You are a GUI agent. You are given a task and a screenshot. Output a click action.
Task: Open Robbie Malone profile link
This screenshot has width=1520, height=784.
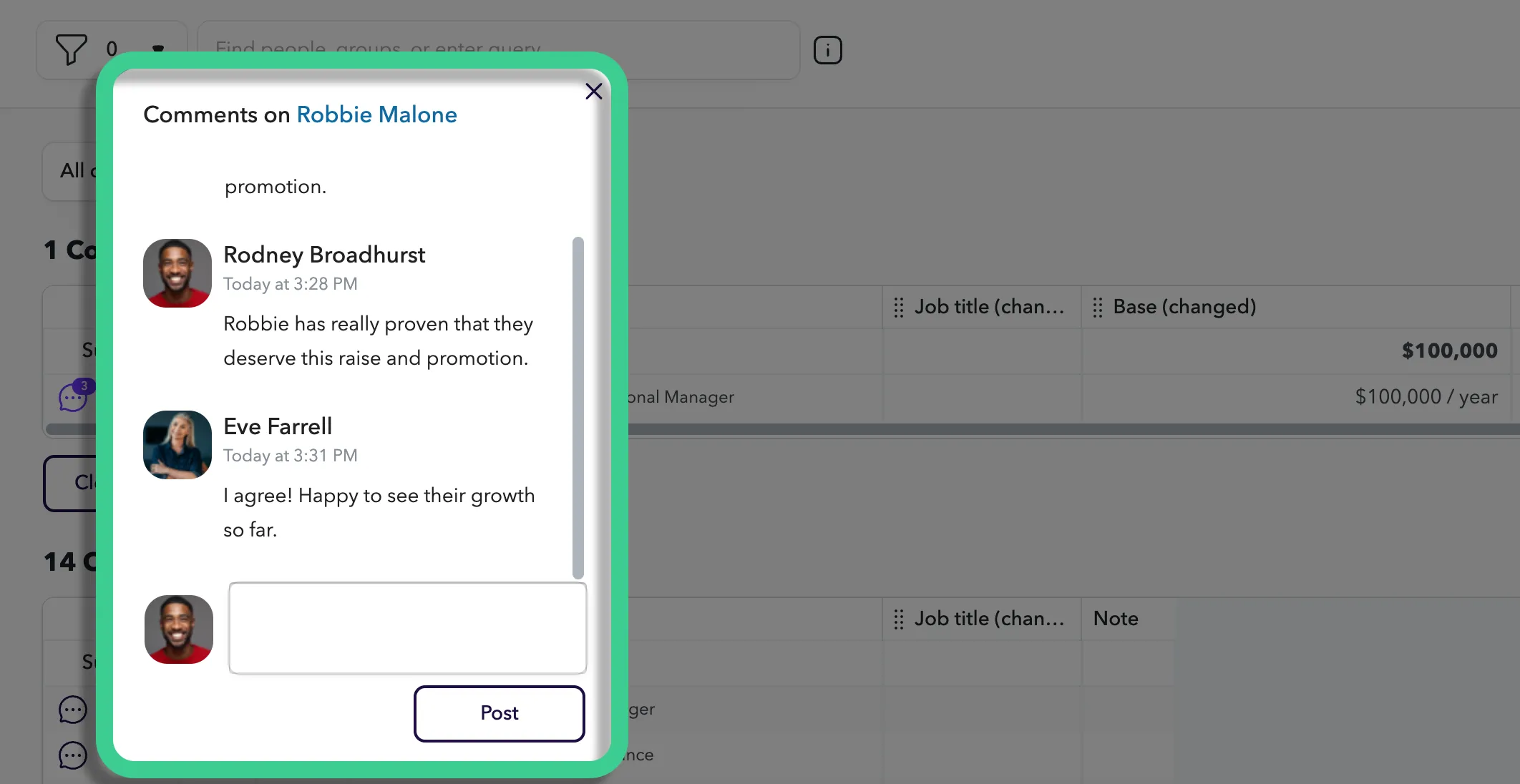point(376,114)
